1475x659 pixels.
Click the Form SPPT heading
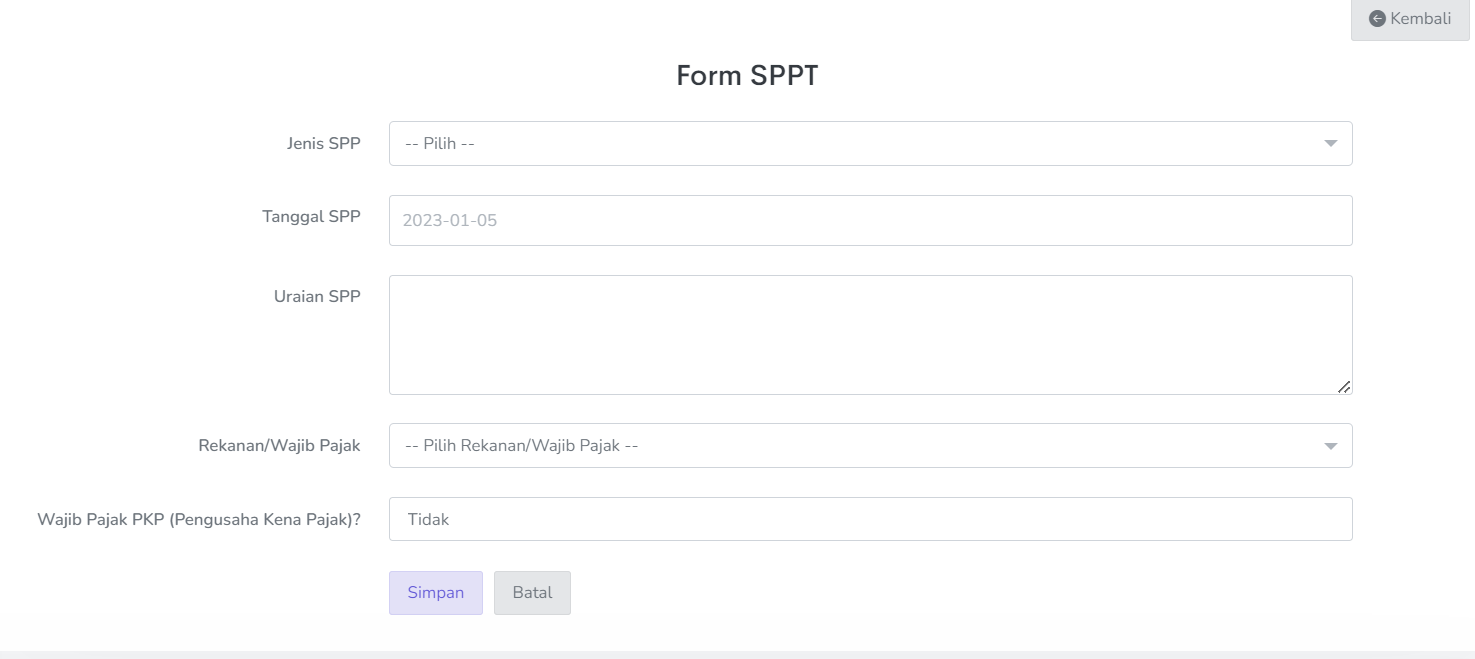coord(747,76)
